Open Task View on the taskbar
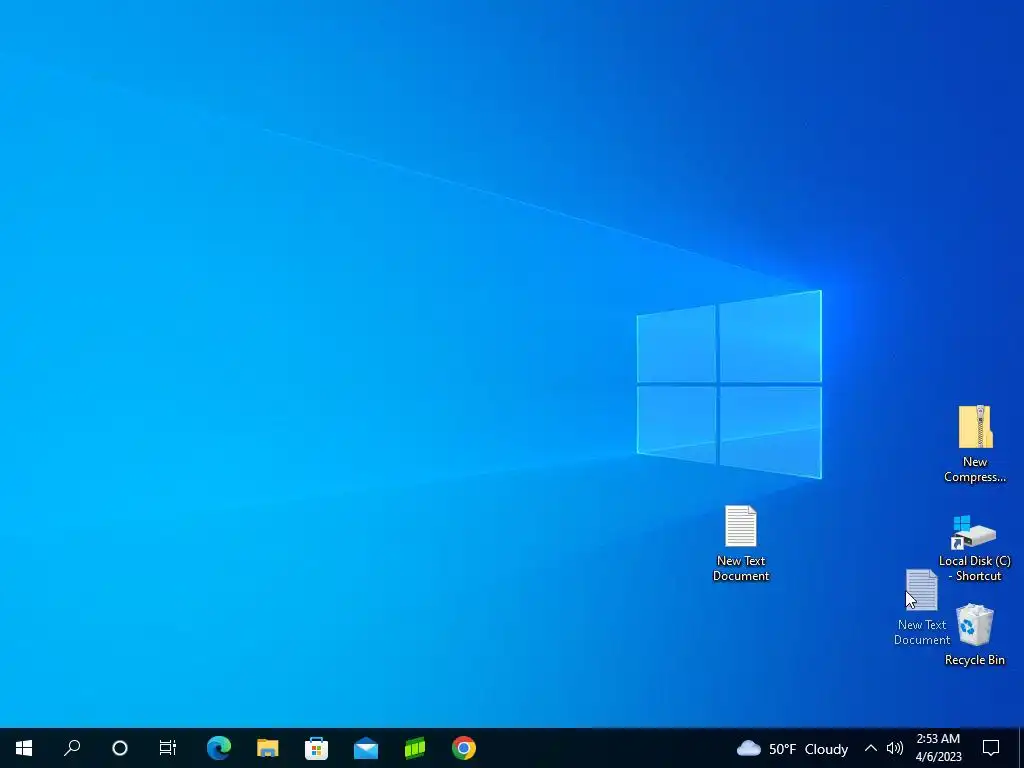This screenshot has width=1024, height=768. pos(168,748)
